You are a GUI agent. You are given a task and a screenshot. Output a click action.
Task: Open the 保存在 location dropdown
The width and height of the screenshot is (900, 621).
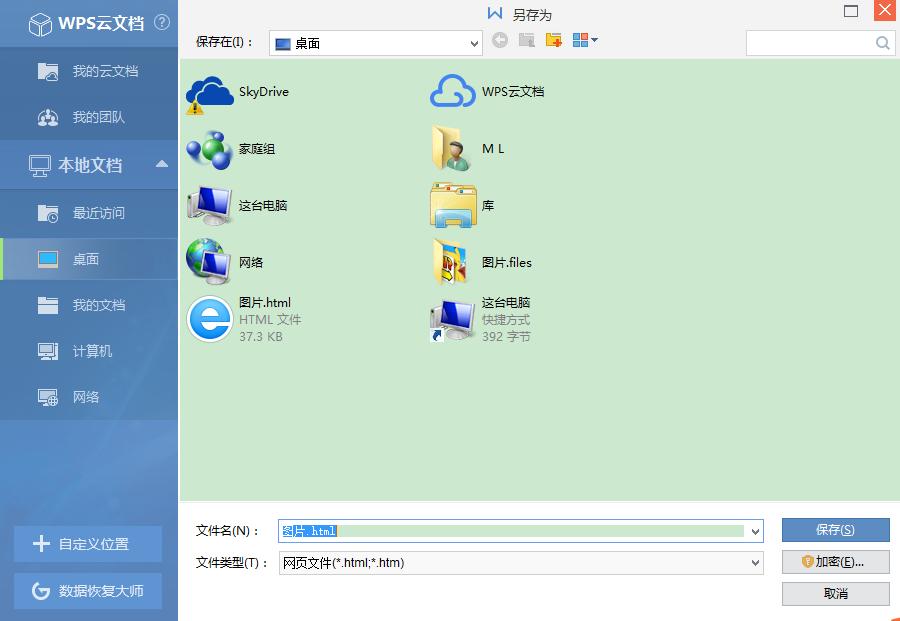point(473,42)
